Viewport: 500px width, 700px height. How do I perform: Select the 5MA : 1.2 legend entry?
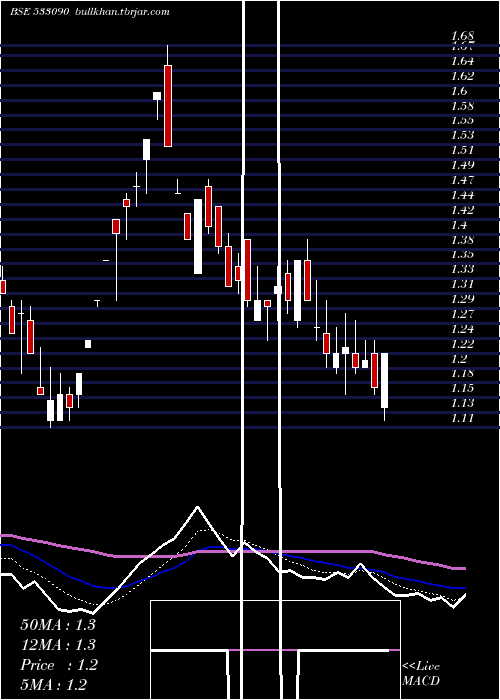coord(54,684)
